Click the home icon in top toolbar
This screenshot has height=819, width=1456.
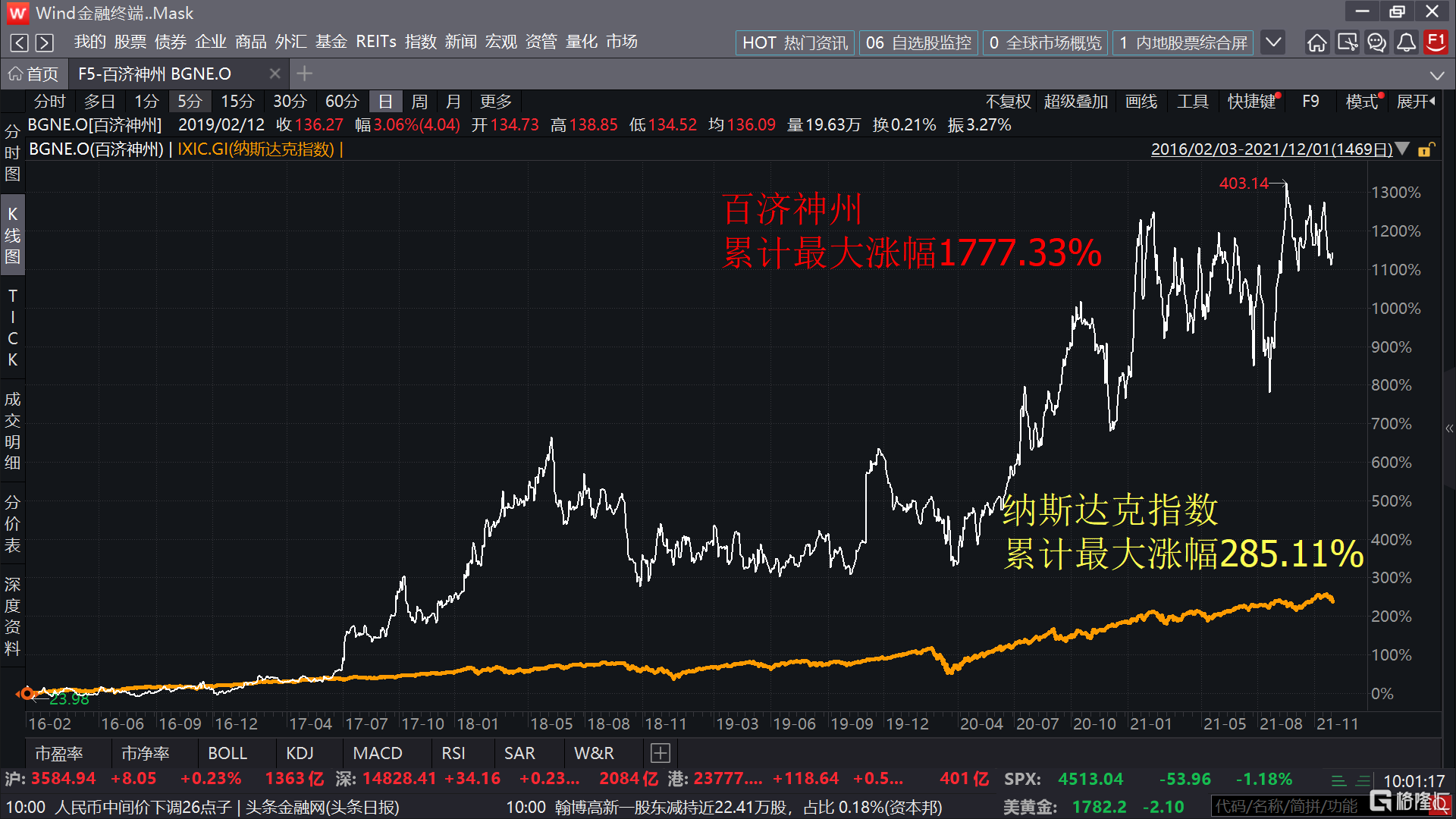(1317, 42)
